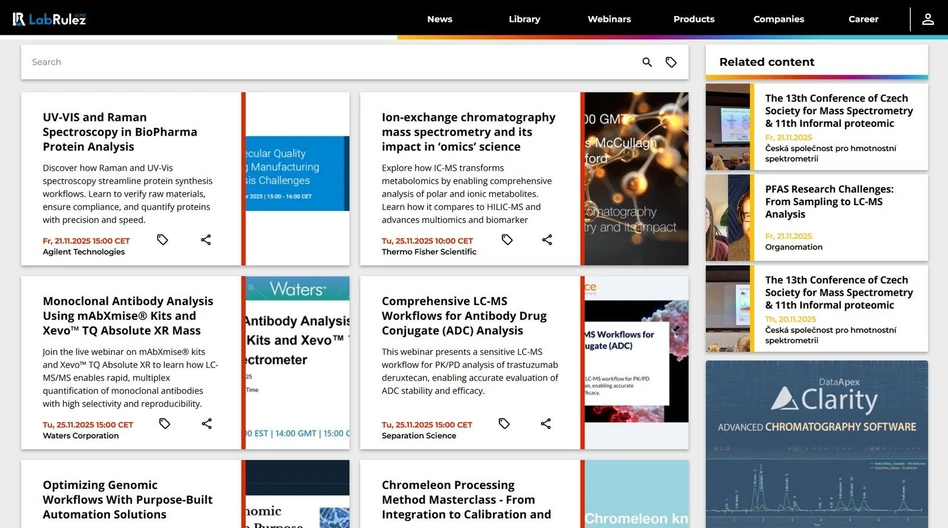Navigate to the Companies section
The image size is (948, 528).
click(x=778, y=19)
